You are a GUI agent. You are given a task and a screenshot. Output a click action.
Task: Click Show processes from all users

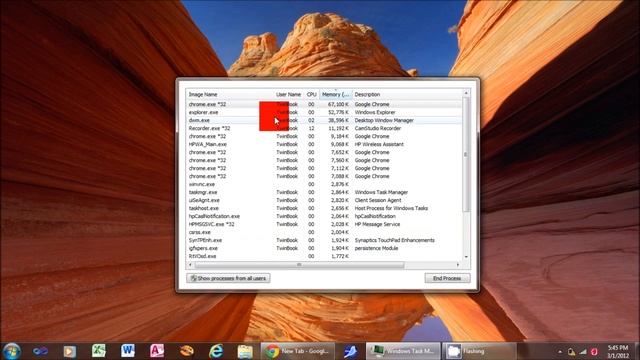click(x=228, y=278)
